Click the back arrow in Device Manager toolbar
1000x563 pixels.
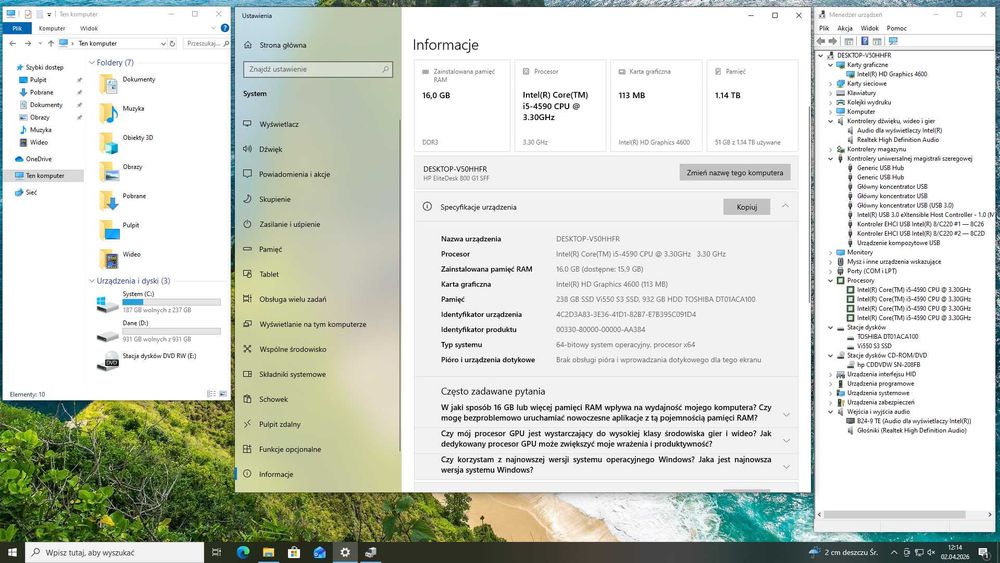click(x=821, y=41)
